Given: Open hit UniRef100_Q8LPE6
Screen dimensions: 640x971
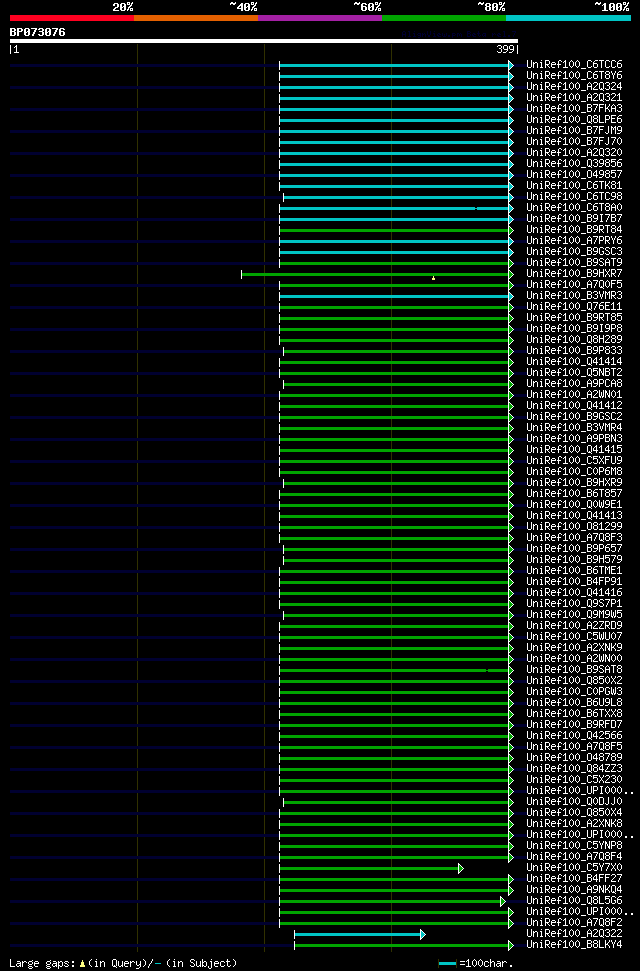Looking at the screenshot, I should coord(574,120).
